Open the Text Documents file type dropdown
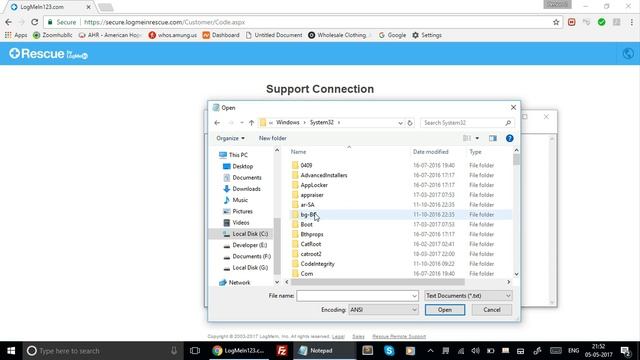Screen dimensions: 640x360 (468, 296)
